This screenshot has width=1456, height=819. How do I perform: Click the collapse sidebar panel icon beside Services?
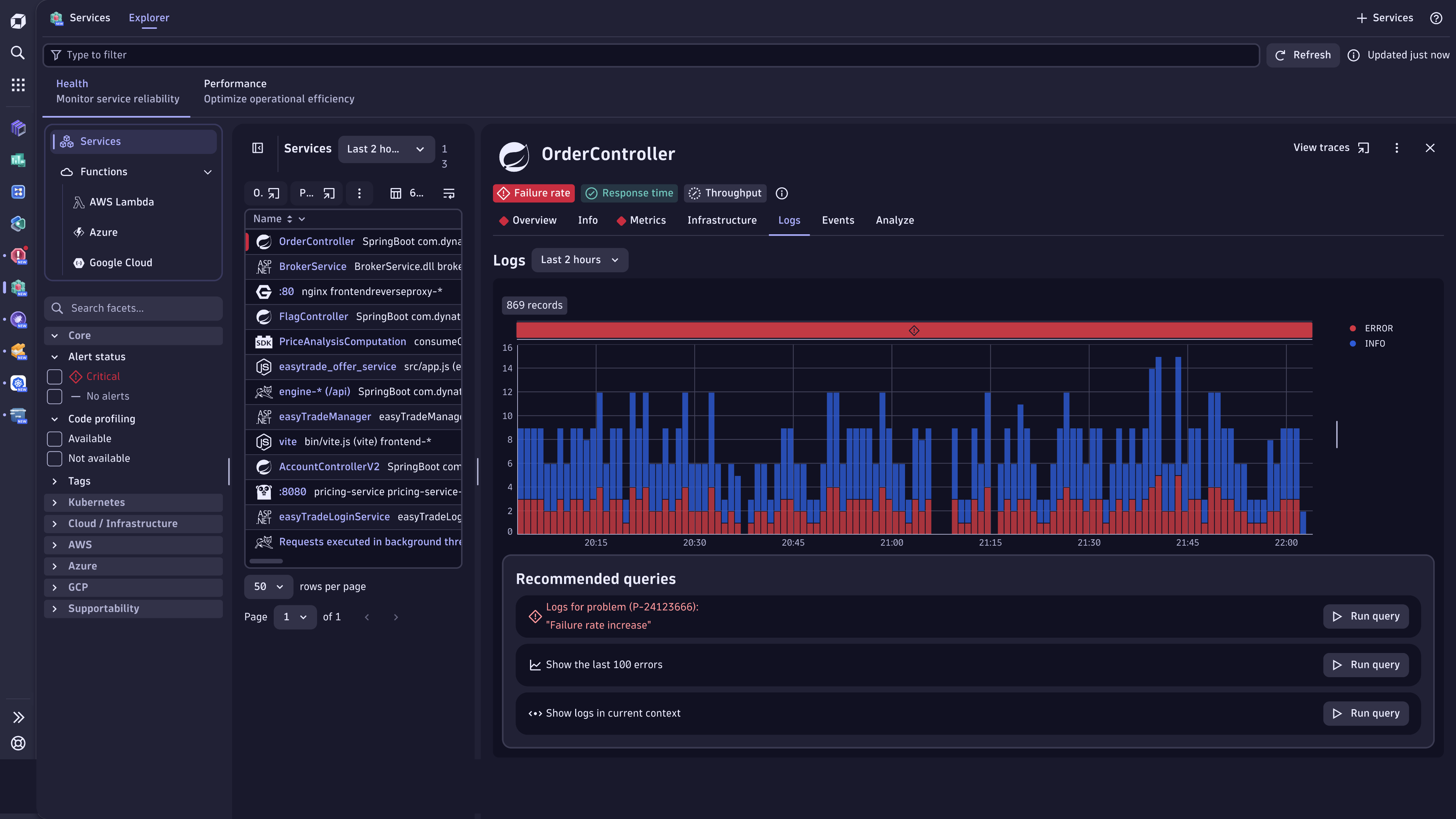(x=258, y=148)
